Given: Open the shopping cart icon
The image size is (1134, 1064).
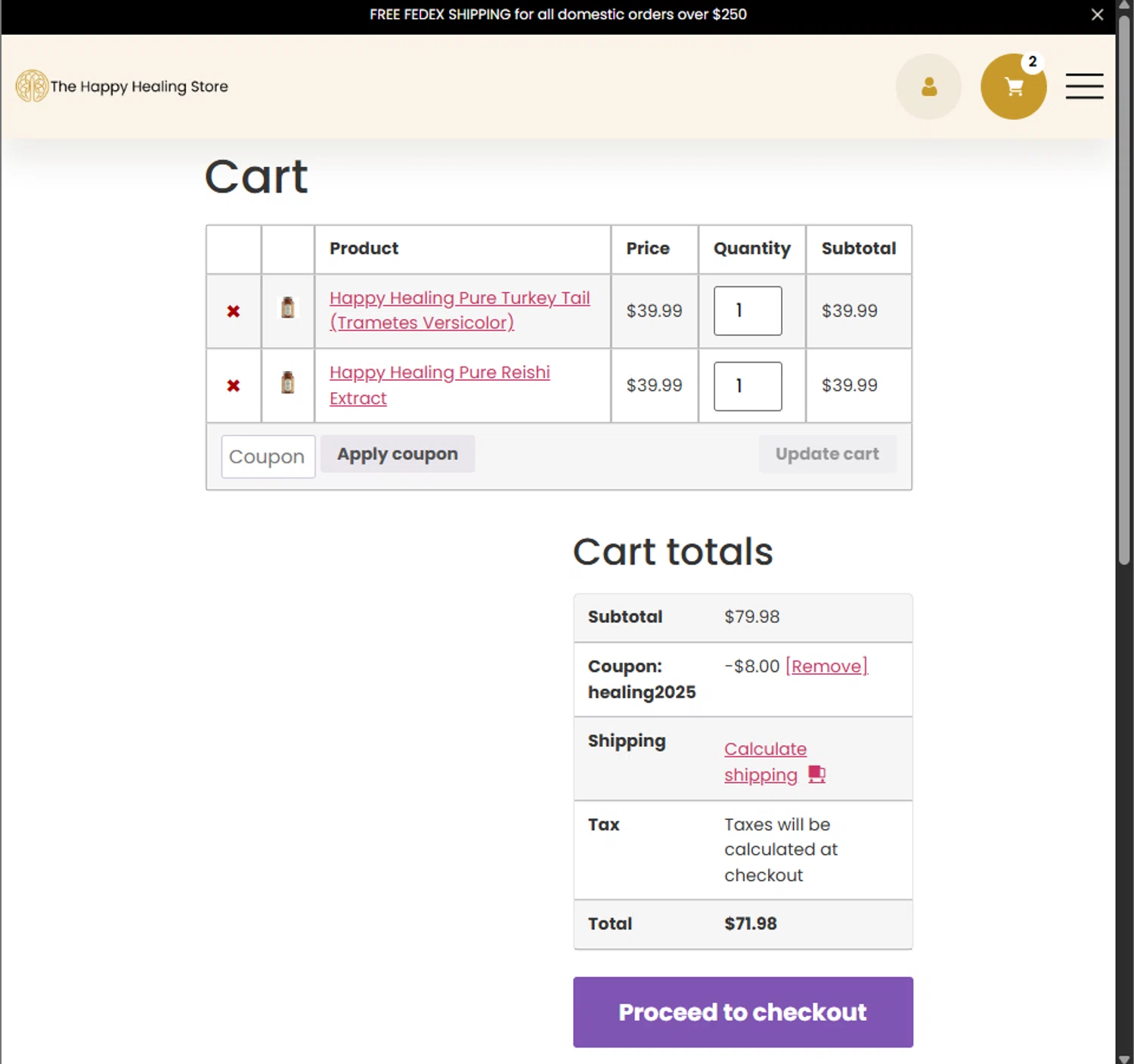Looking at the screenshot, I should click(1013, 87).
